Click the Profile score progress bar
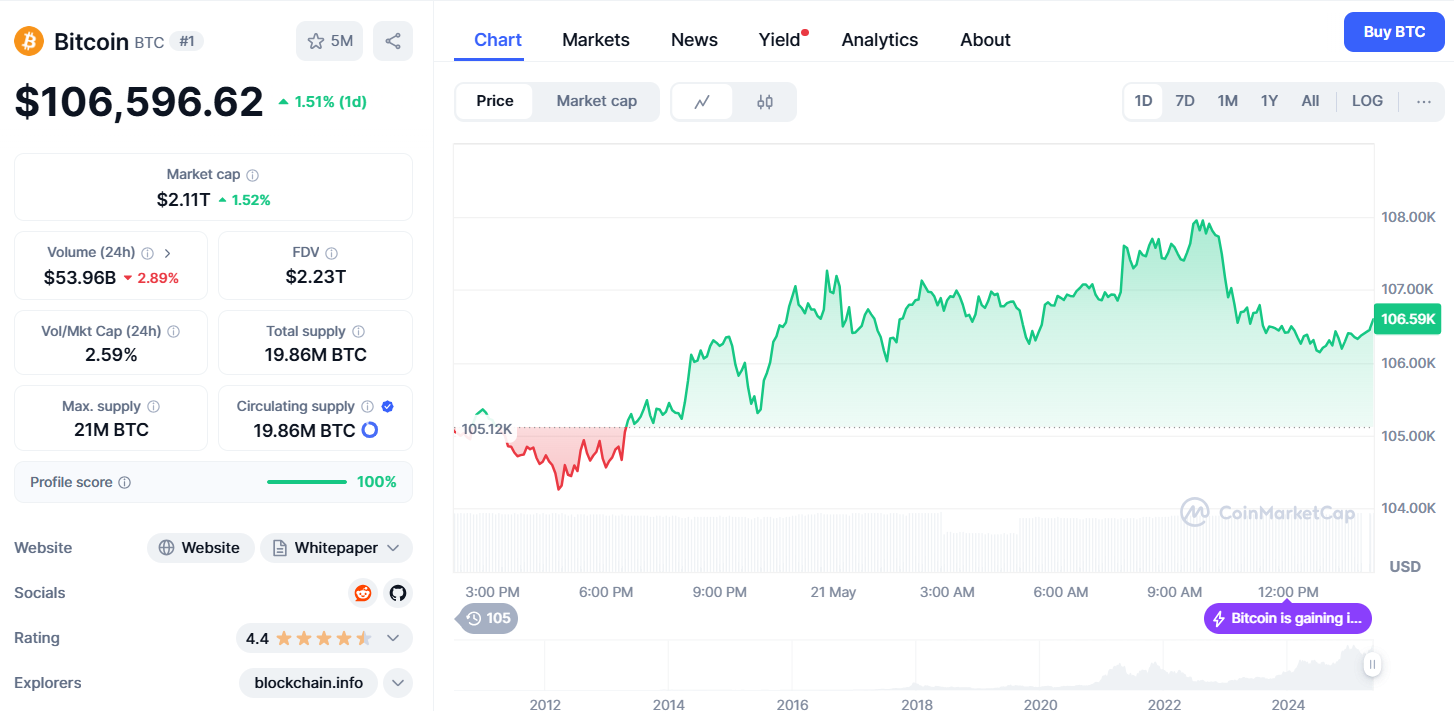Screen dimensions: 1454x711 tap(307, 482)
